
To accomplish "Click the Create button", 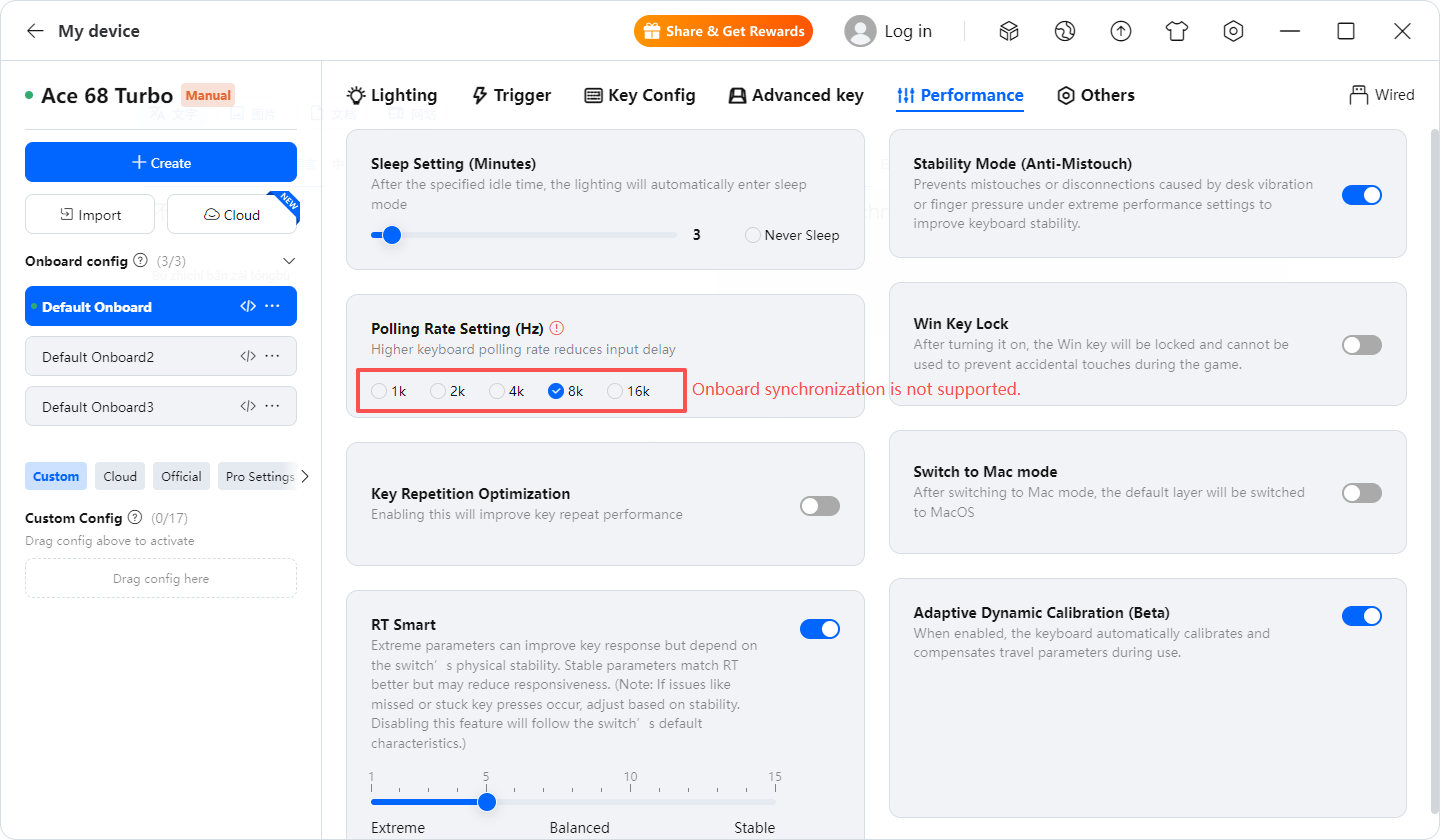I will pos(161,162).
